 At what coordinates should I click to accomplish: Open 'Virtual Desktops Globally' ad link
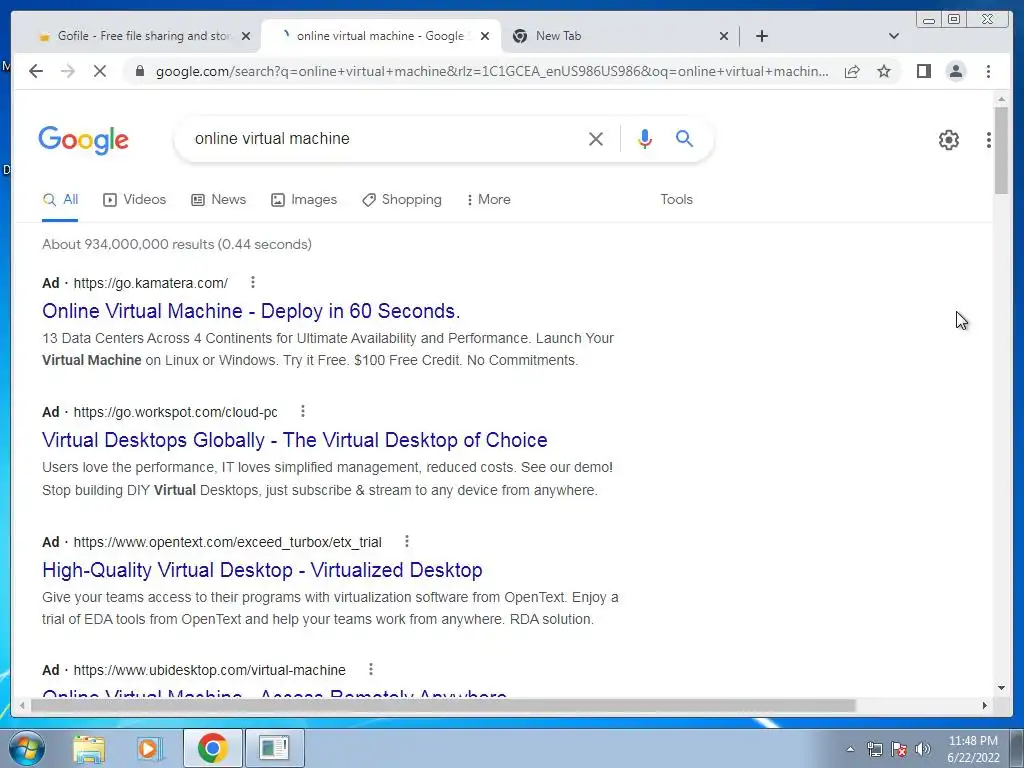coord(295,440)
